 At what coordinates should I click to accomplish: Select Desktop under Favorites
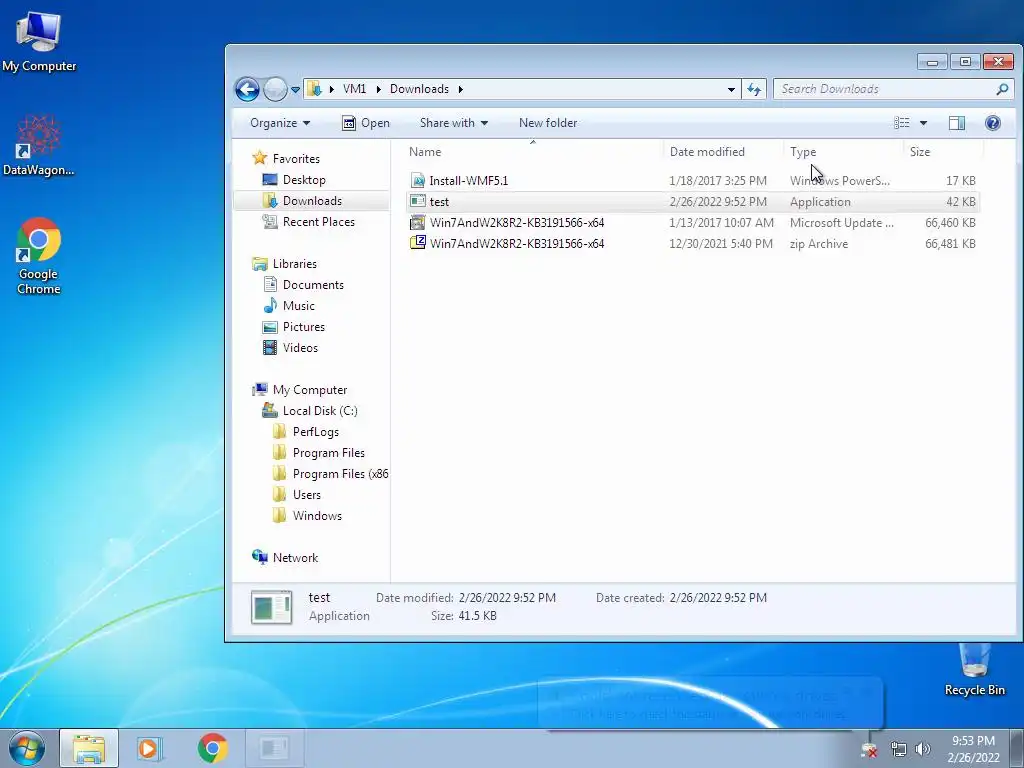point(304,180)
